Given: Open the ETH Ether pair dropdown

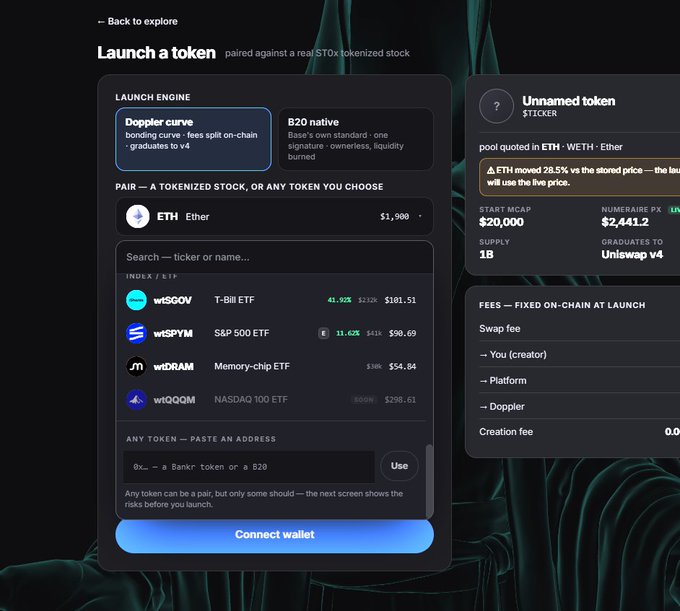Looking at the screenshot, I should 275,216.
